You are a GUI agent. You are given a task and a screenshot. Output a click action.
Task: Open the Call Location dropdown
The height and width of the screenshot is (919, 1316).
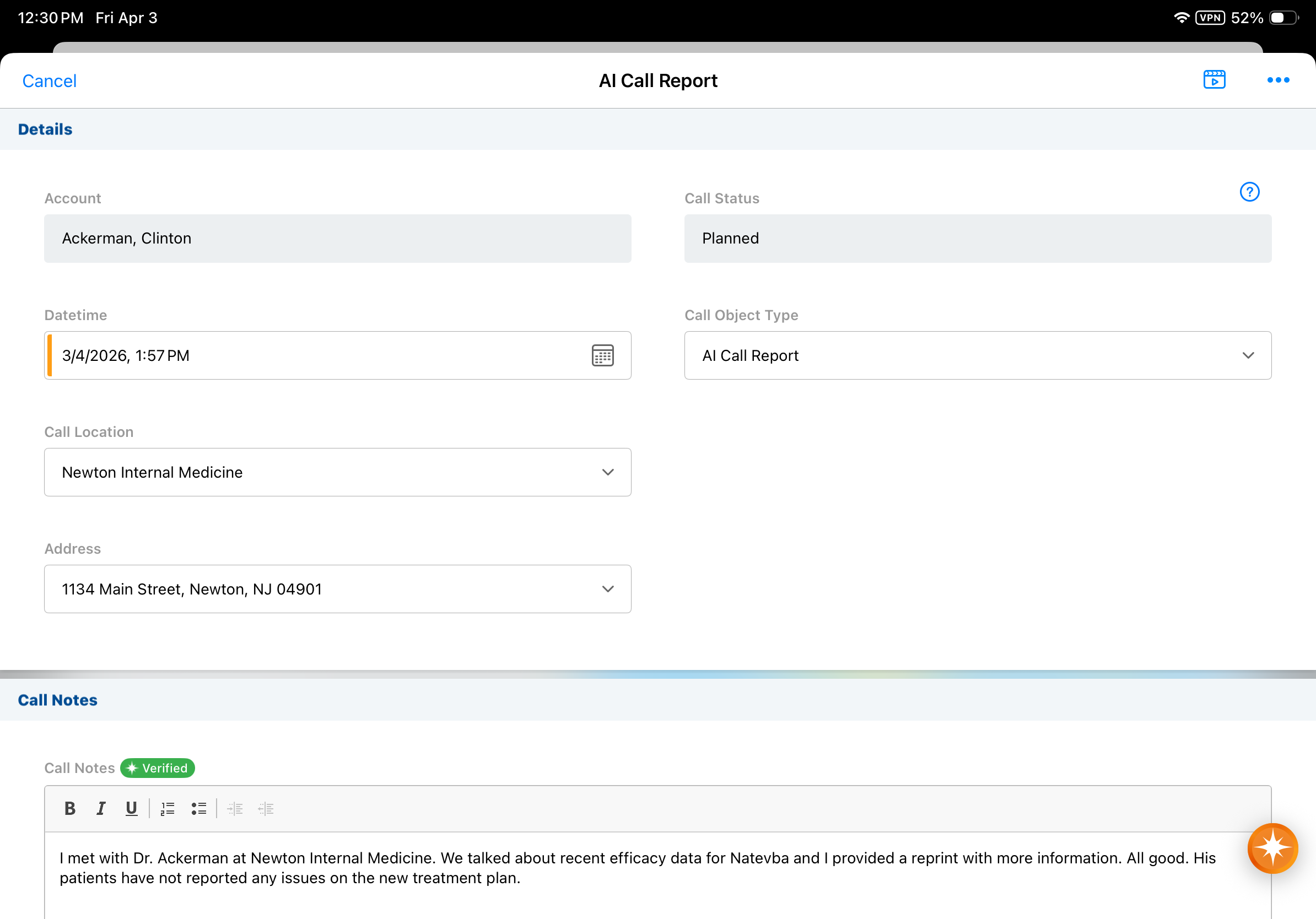point(338,472)
